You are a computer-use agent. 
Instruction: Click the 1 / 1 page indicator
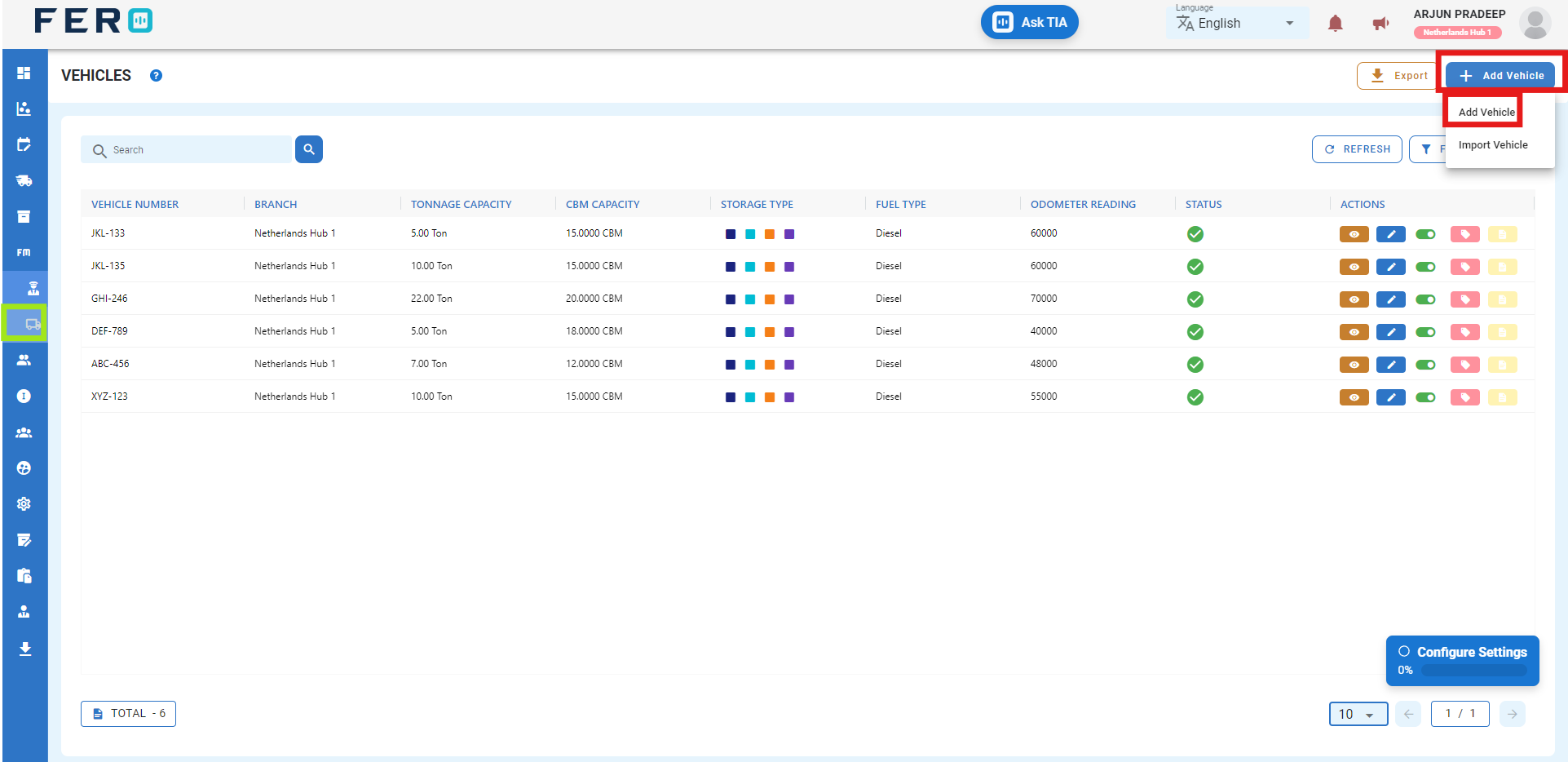1460,714
